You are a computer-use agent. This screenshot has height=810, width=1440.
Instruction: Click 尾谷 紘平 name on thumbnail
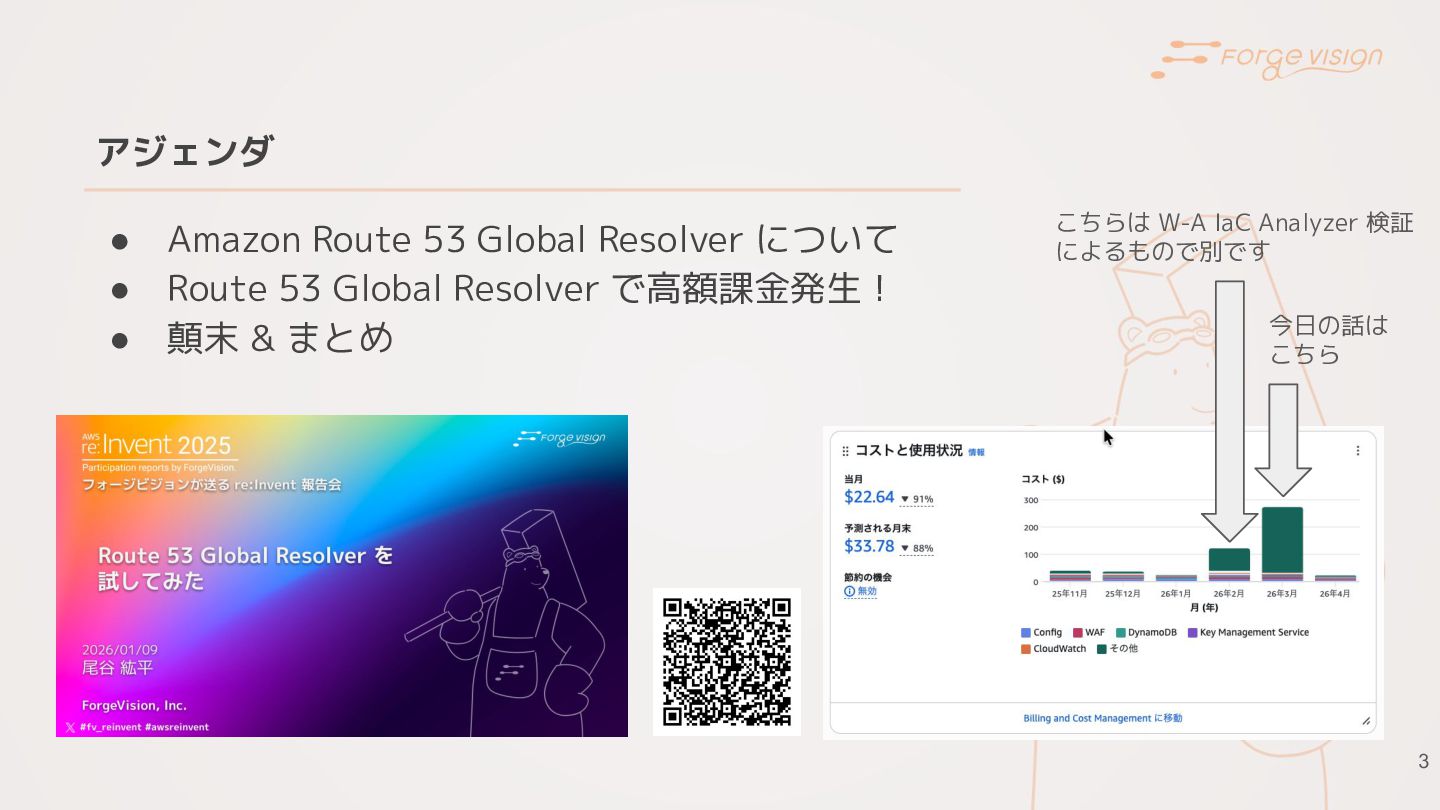click(117, 668)
